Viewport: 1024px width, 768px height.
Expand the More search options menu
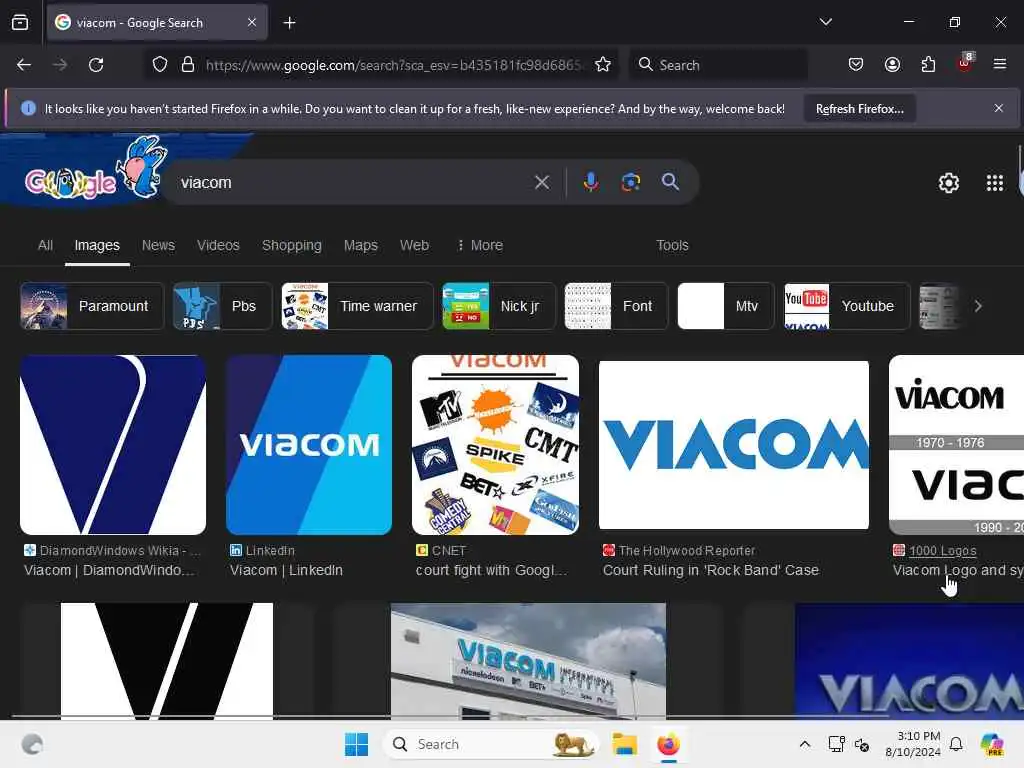[480, 246]
